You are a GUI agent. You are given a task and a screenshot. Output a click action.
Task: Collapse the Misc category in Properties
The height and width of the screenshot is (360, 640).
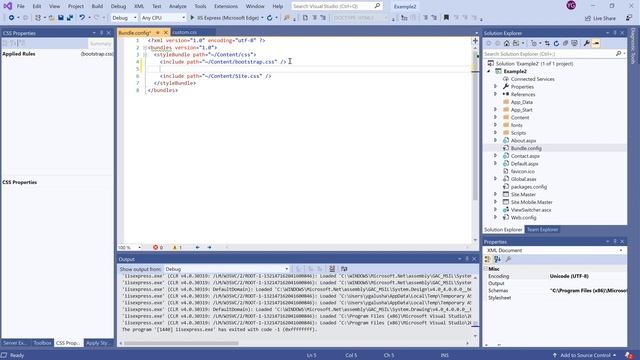486,269
